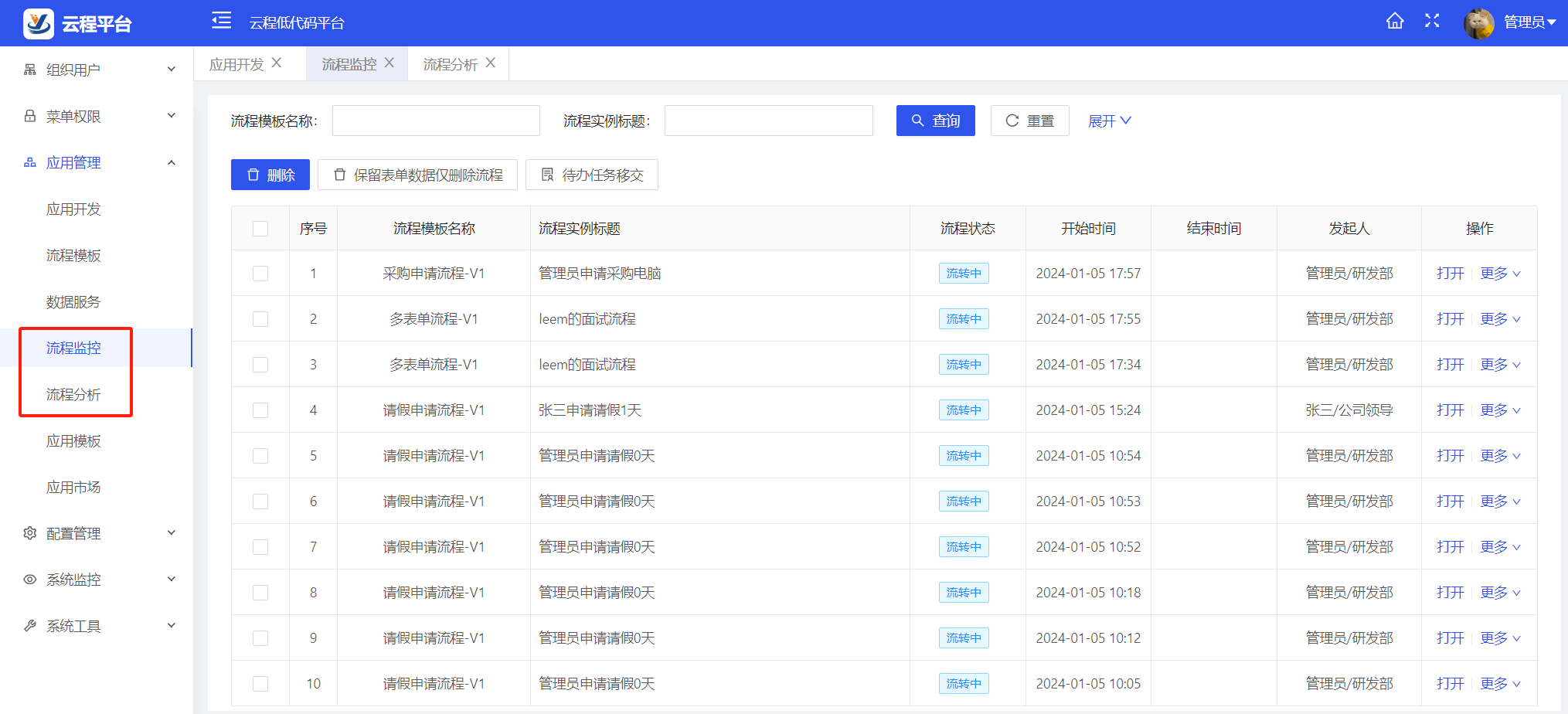Click 打开 link for row 1
Viewport: 1568px width, 714px height.
pyautogui.click(x=1451, y=274)
